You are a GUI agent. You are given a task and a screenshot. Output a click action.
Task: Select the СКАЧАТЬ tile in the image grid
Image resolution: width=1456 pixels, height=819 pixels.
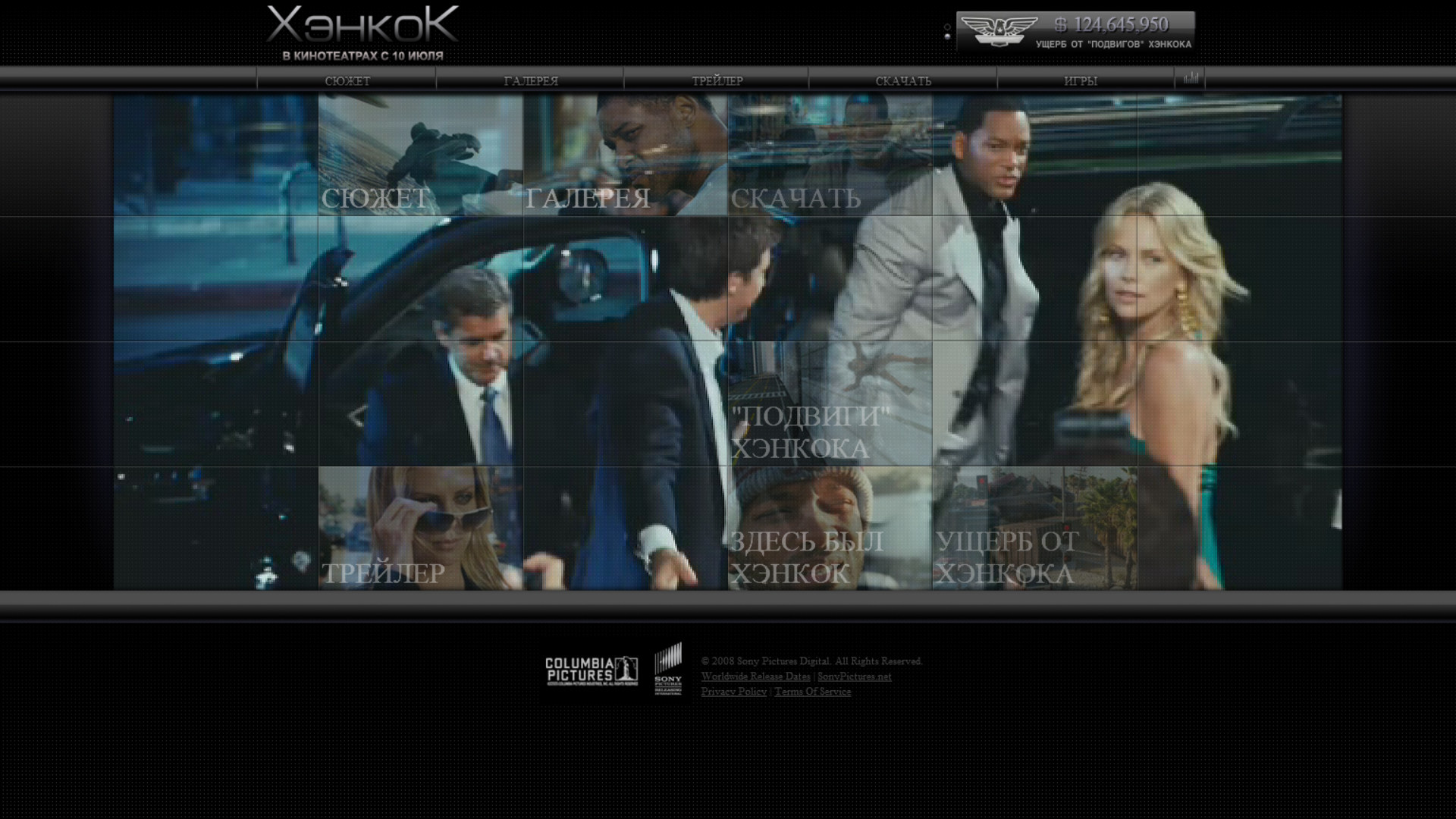point(830,155)
